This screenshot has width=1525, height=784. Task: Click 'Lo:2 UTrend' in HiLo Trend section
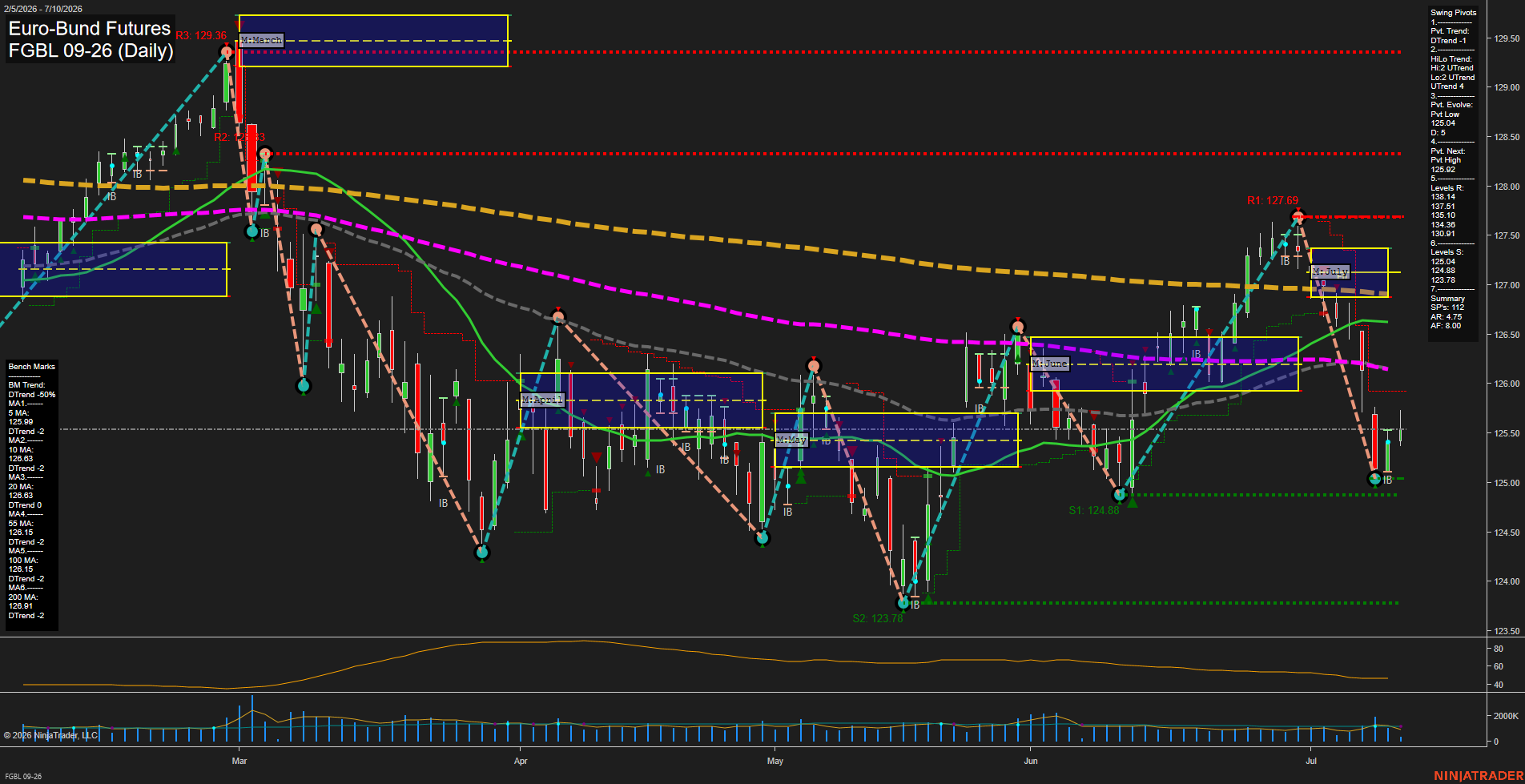point(1453,78)
